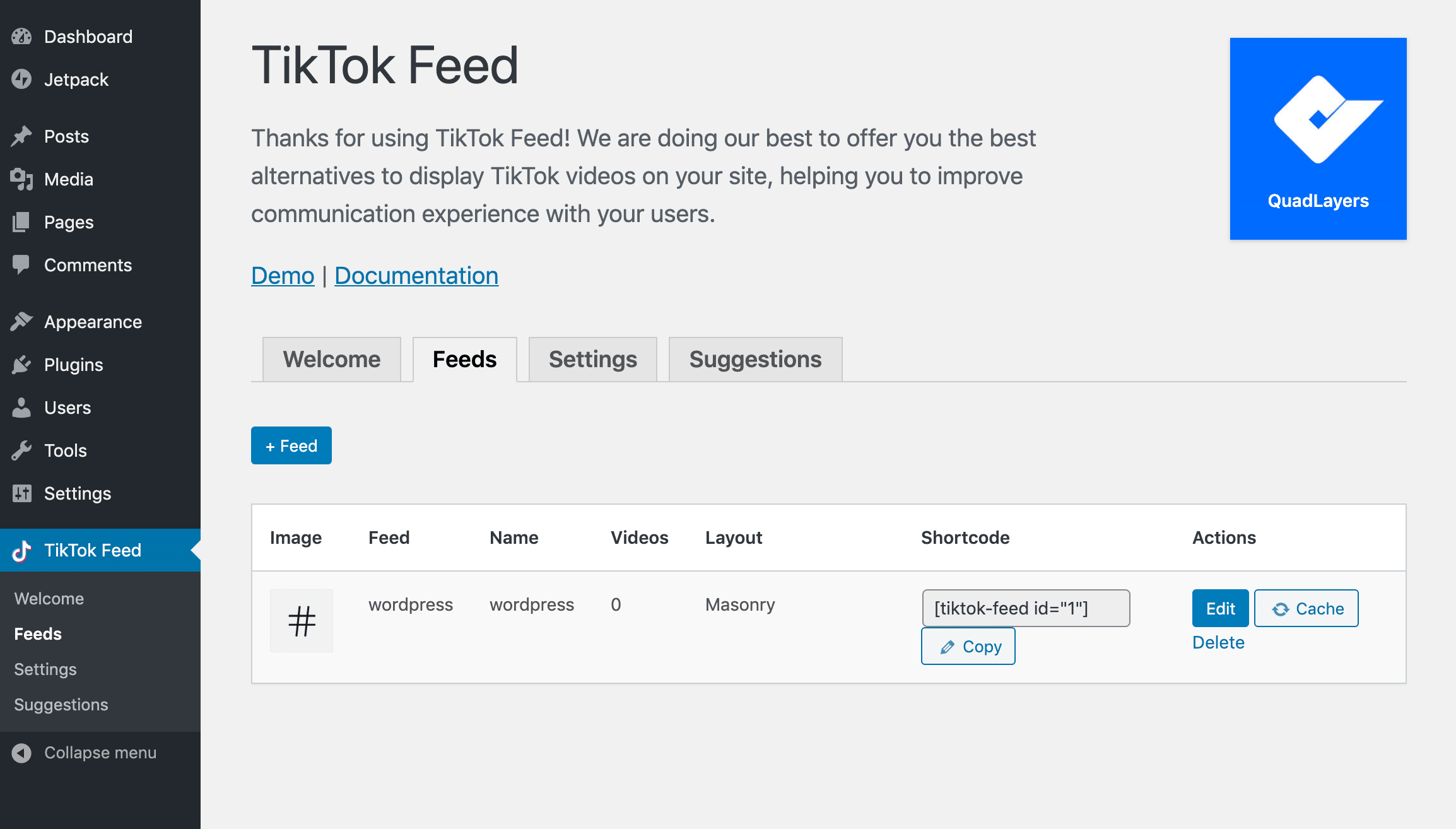1456x829 pixels.
Task: Click the shortcode input field
Action: (1025, 608)
